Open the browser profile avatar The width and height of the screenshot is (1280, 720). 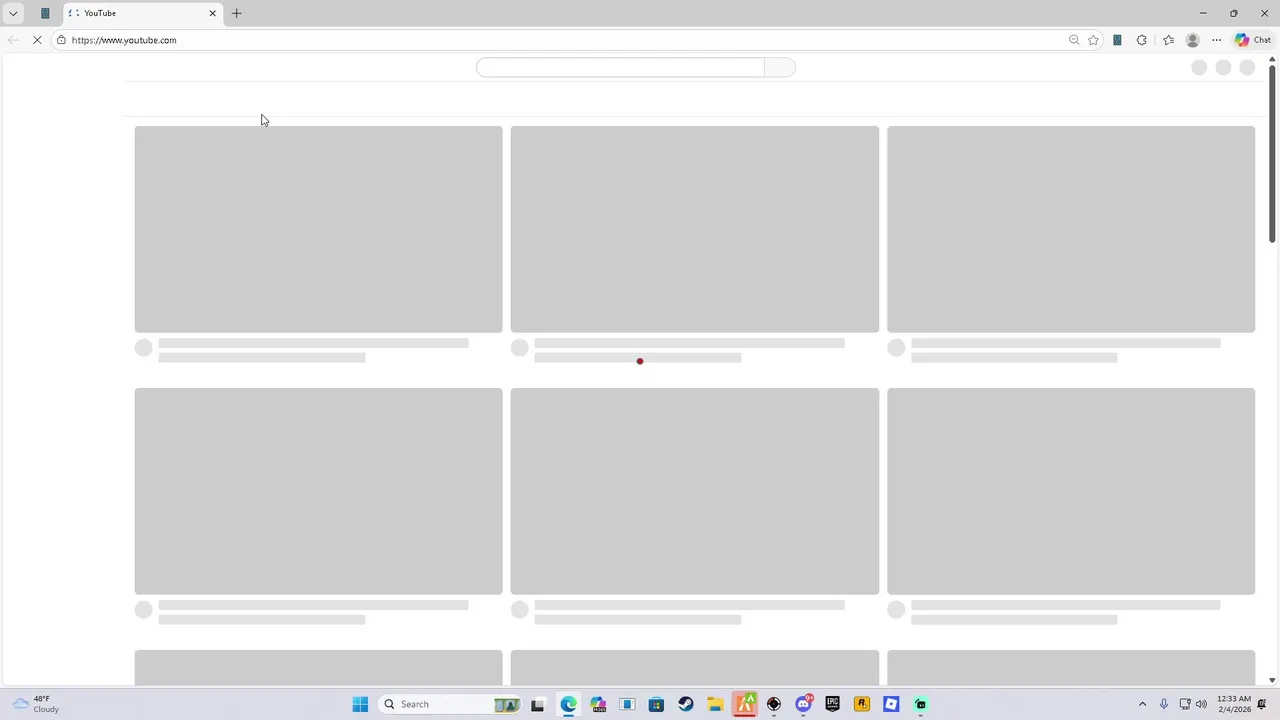pyautogui.click(x=1192, y=40)
